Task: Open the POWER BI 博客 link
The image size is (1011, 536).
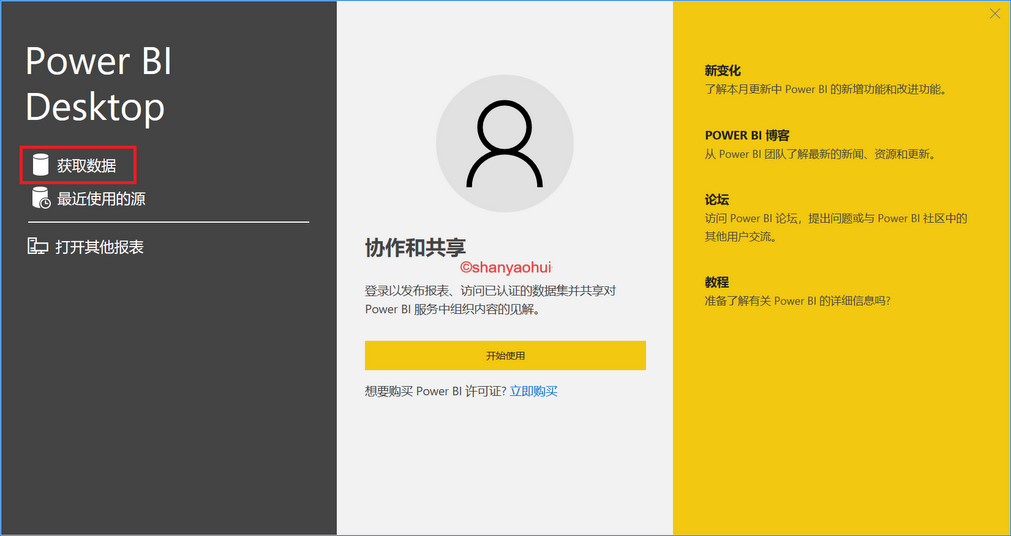Action: 747,135
